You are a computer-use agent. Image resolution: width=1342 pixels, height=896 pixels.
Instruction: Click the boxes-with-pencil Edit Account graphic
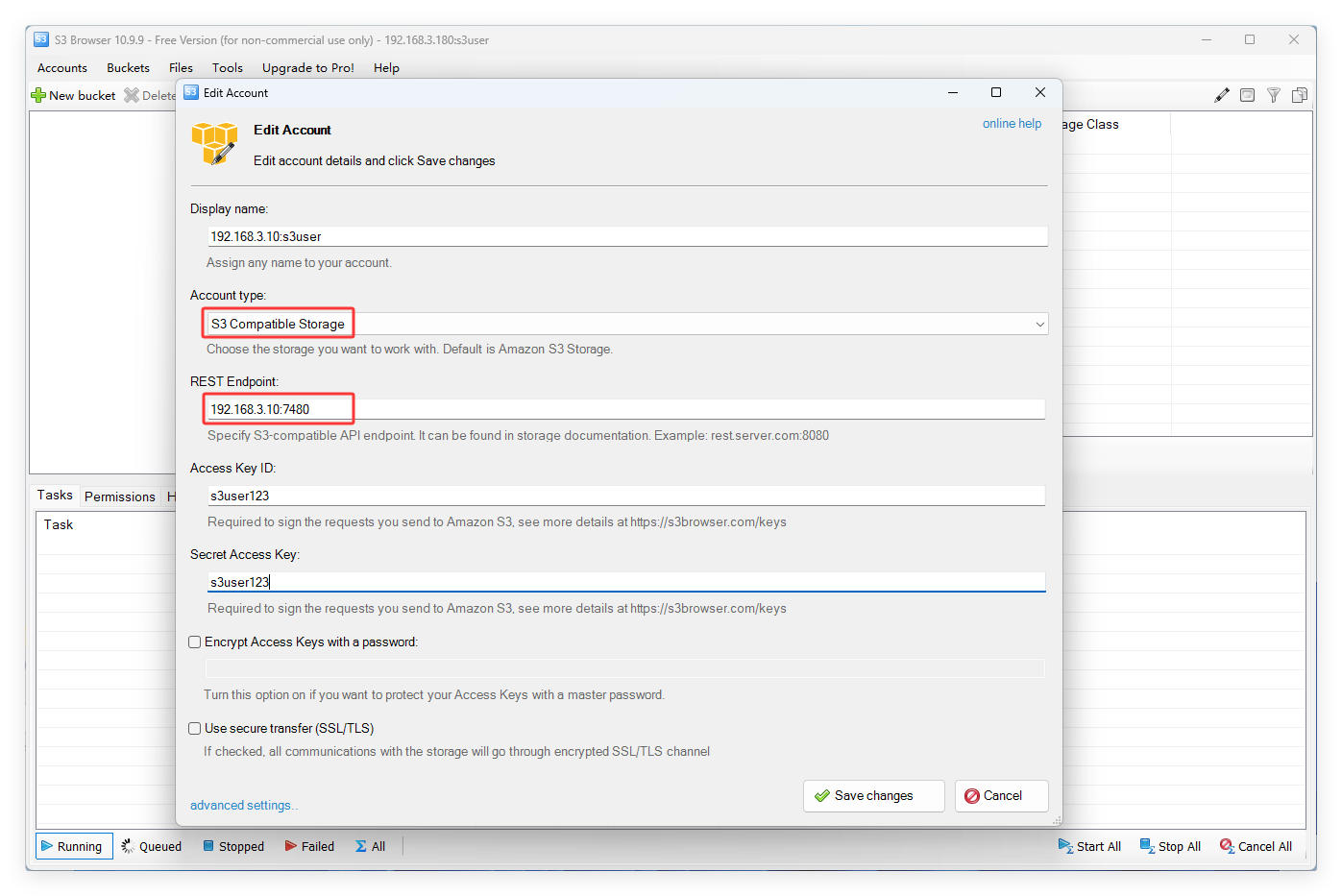[214, 144]
